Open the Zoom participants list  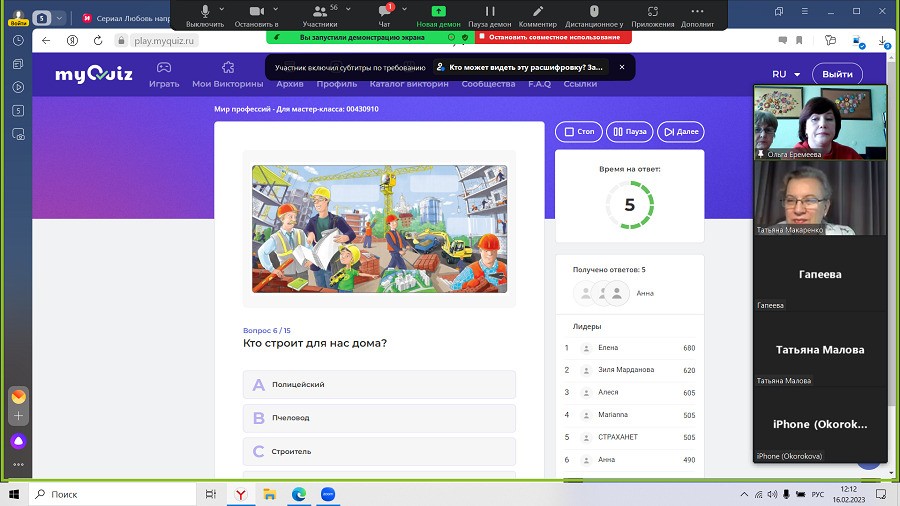(320, 14)
